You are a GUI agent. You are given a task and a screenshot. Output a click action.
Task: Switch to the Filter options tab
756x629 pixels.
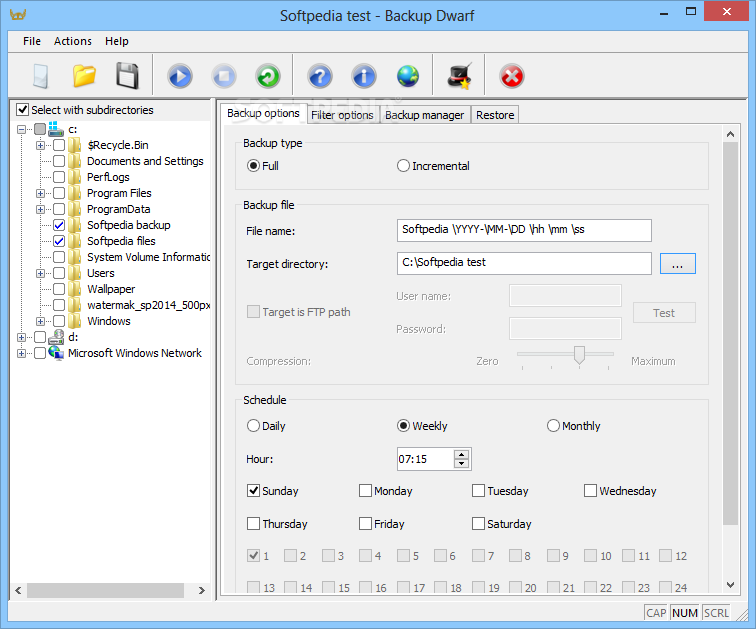click(x=342, y=115)
